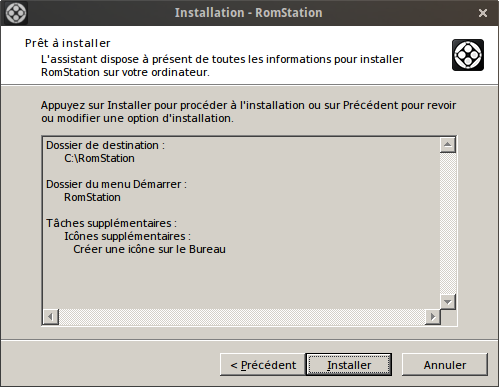
Task: Cancel setup with the Annuler button
Action: (445, 365)
